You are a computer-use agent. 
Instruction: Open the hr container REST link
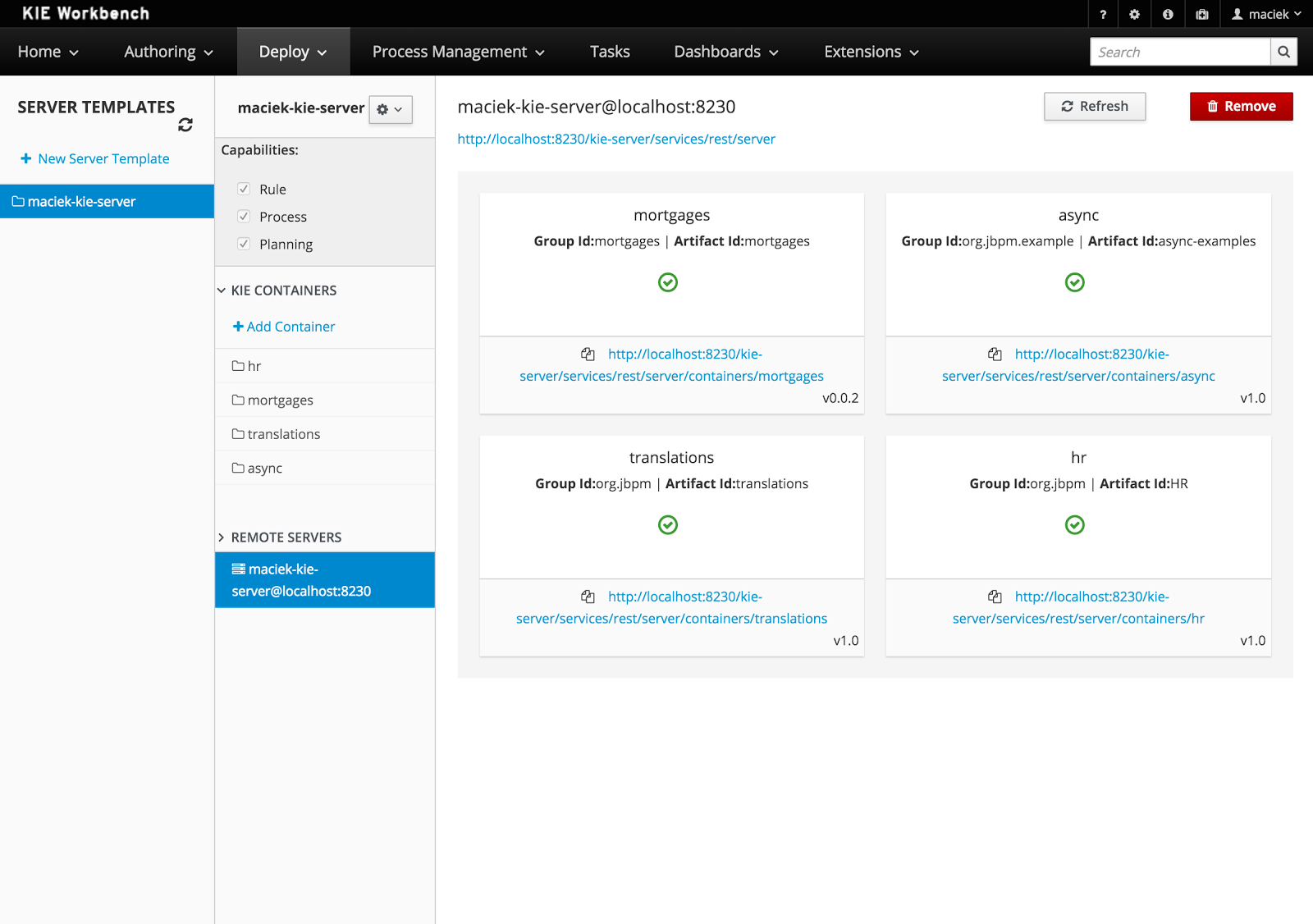[1078, 607]
